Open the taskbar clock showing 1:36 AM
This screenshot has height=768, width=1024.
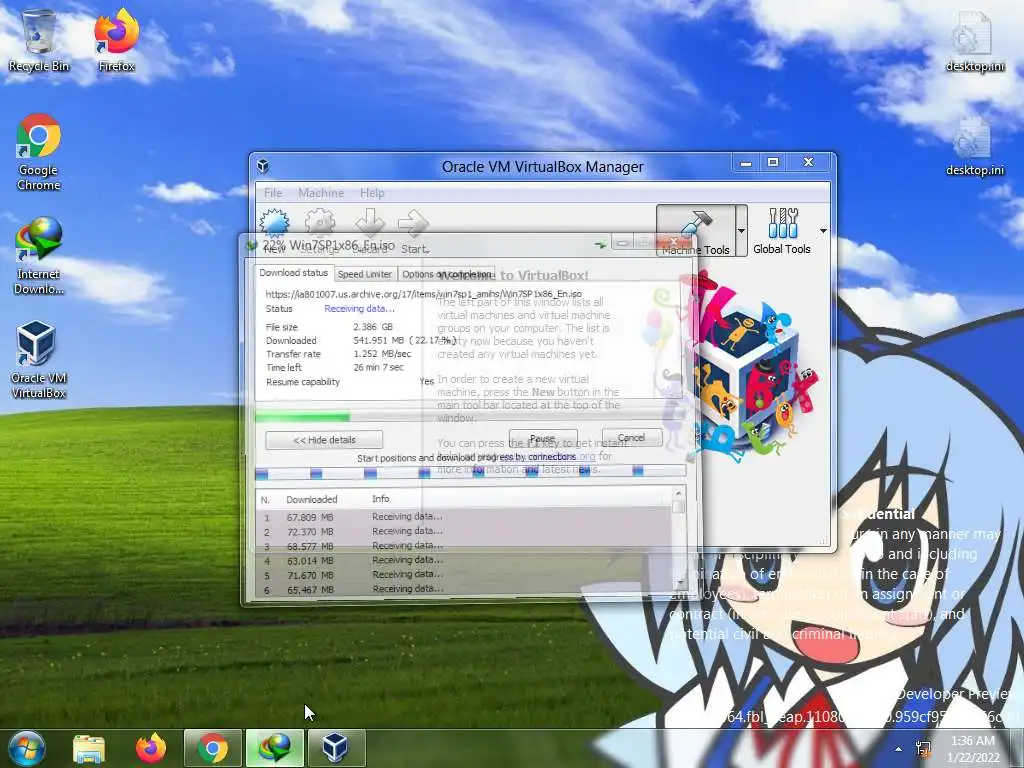973,749
